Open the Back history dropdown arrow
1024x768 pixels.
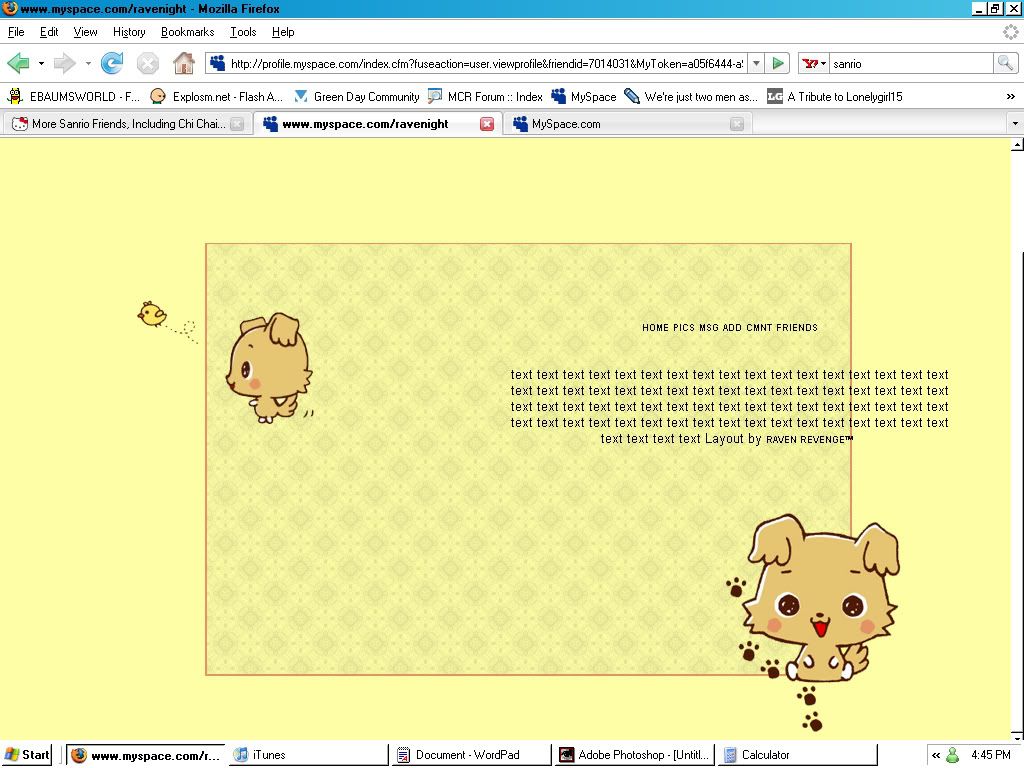[41, 64]
